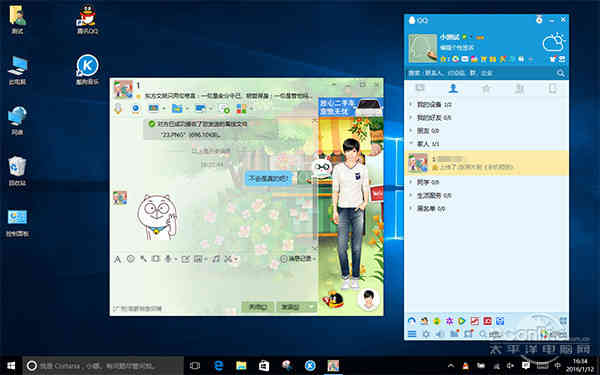The image size is (600, 375).
Task: Click the screenshot scissors icon
Action: click(228, 259)
